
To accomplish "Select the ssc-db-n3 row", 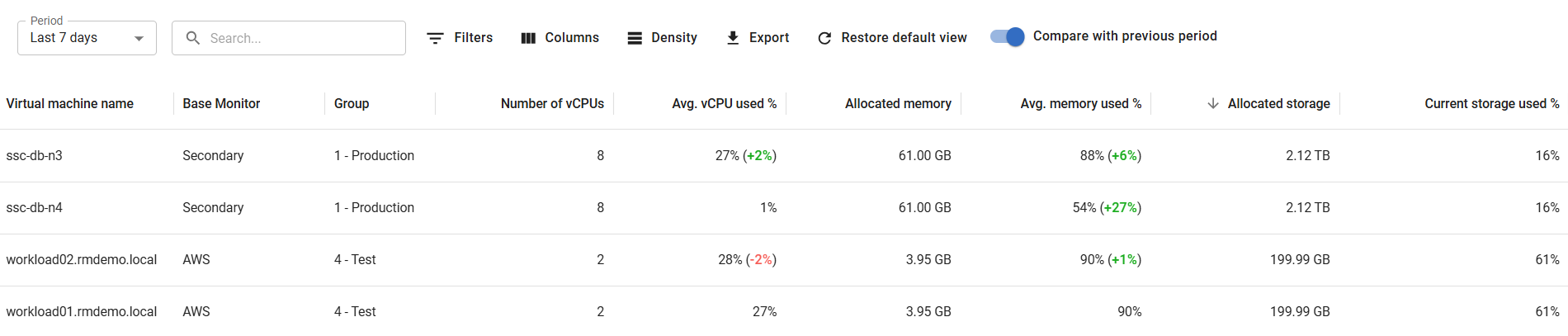I will tap(35, 155).
